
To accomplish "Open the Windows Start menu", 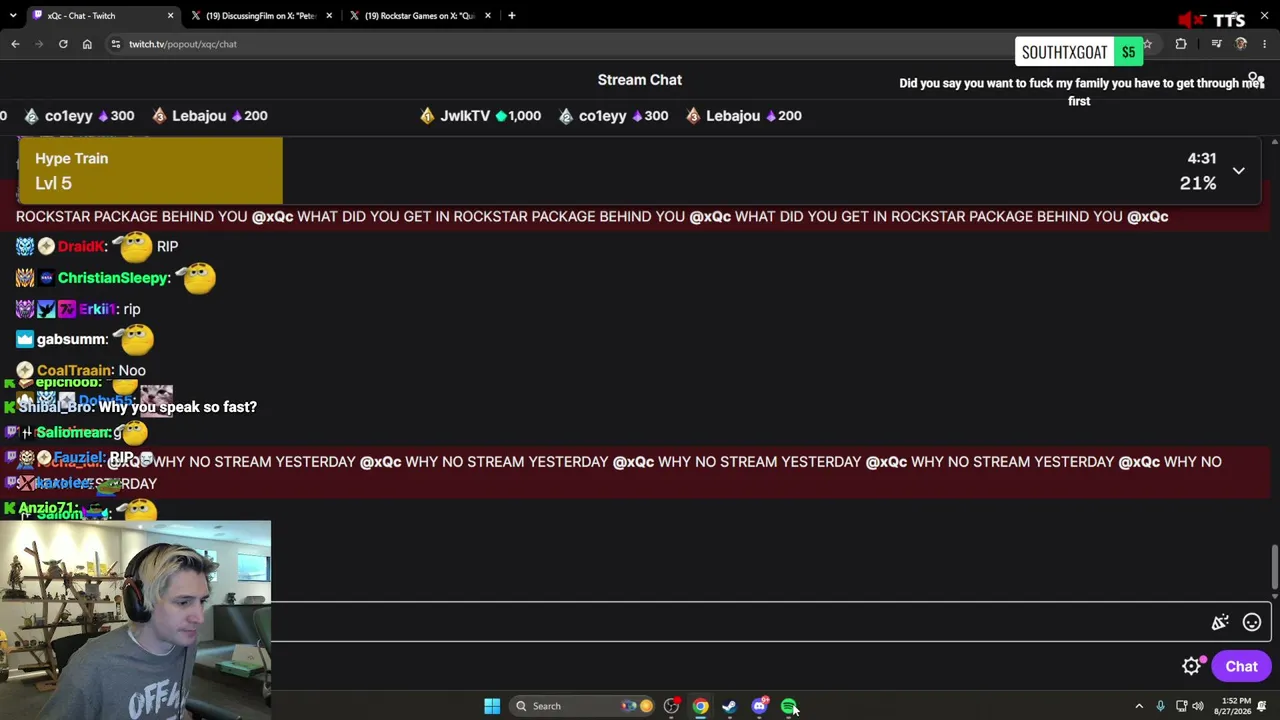I will [492, 706].
